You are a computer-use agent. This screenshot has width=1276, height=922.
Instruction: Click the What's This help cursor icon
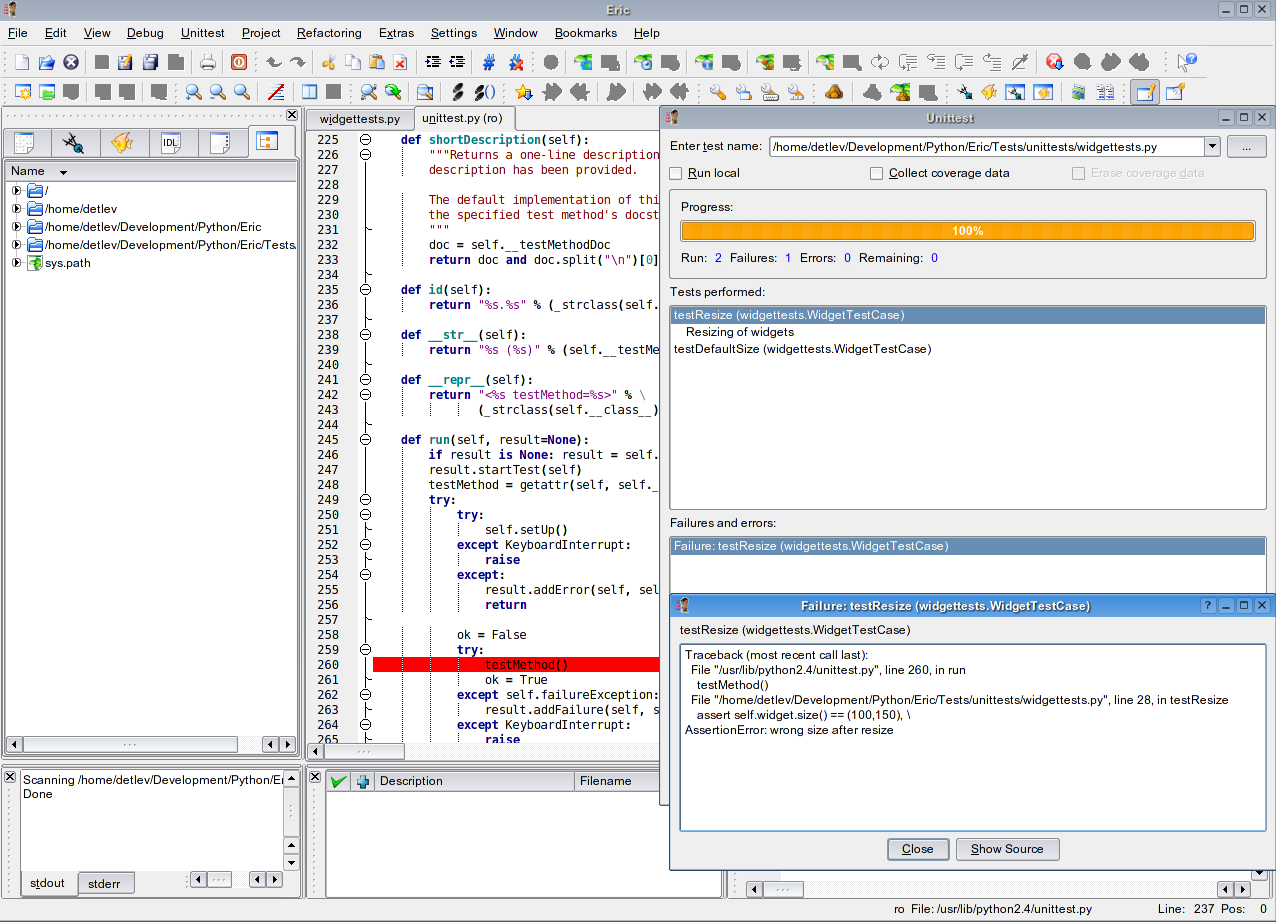tap(1186, 62)
